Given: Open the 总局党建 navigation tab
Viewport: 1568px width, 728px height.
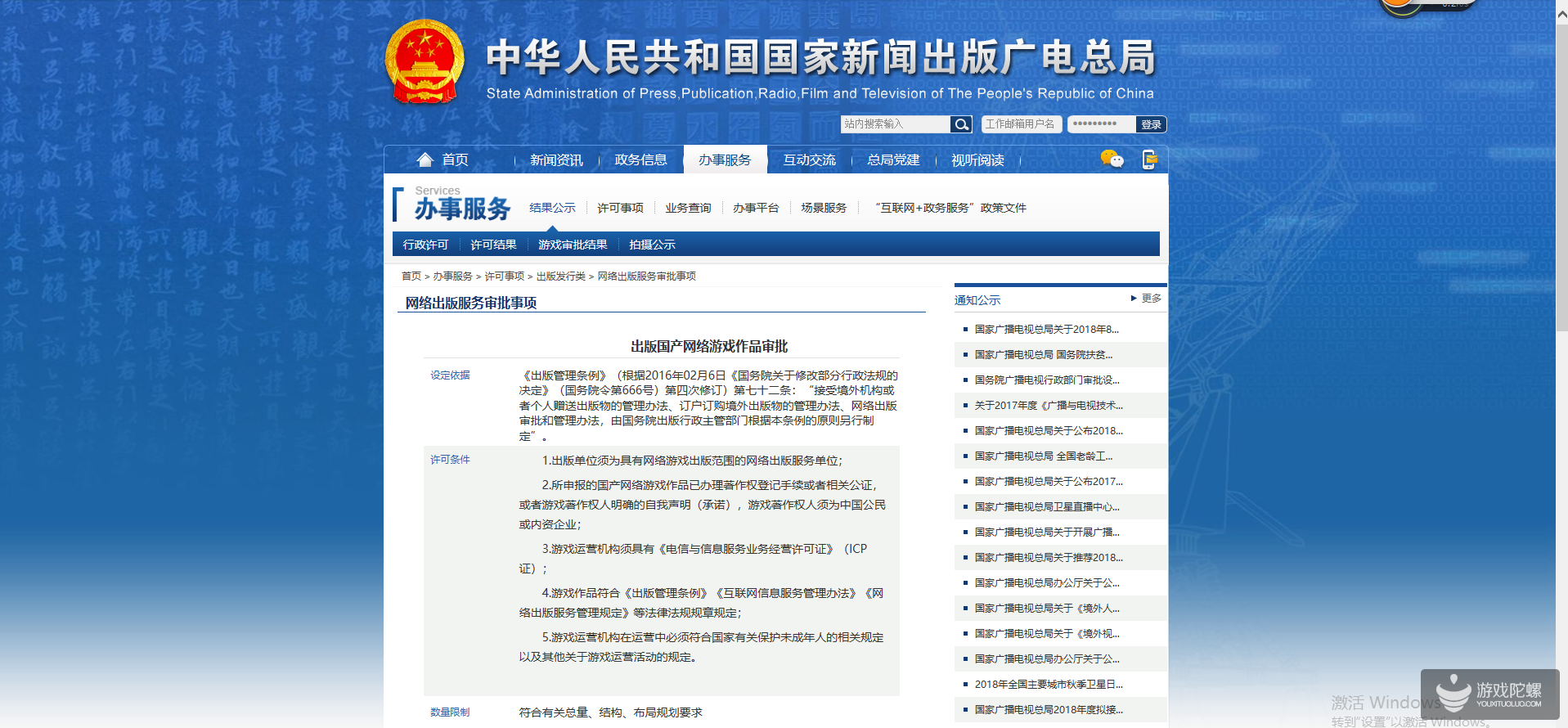Looking at the screenshot, I should coord(893,160).
